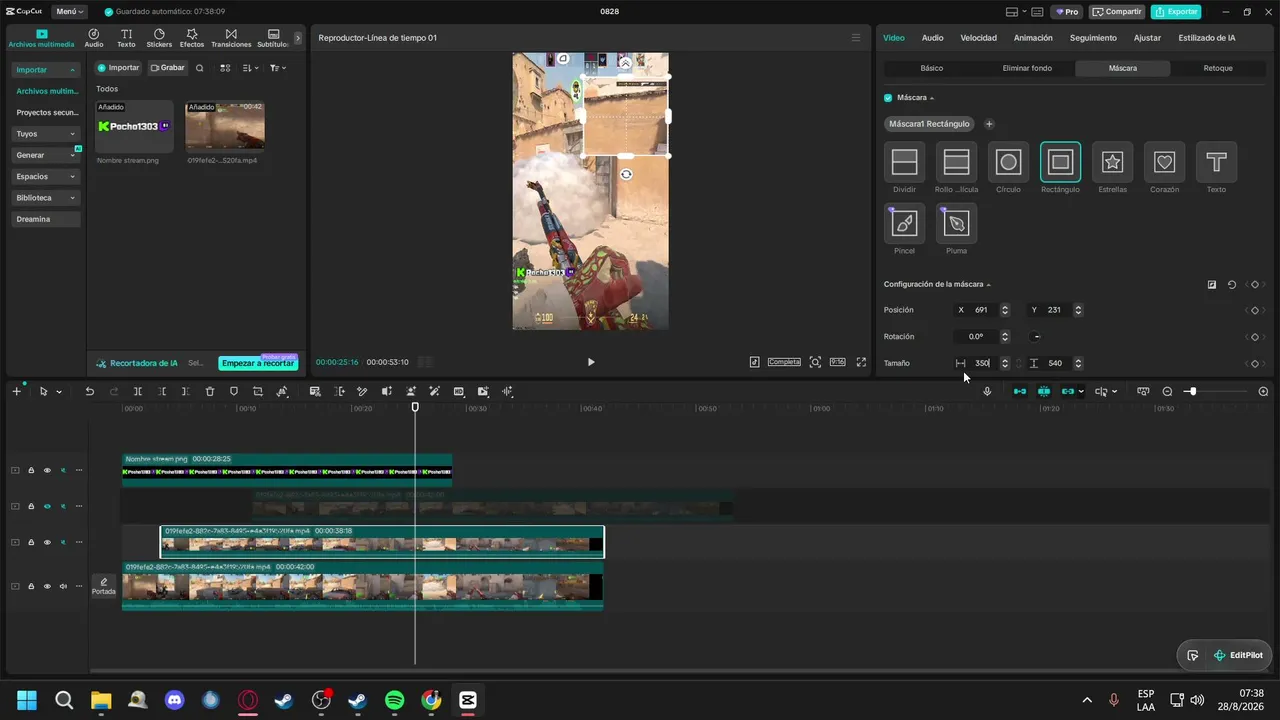Toggle visibility of the second hidden track
Viewport: 1280px width, 720px height.
pyautogui.click(x=47, y=506)
